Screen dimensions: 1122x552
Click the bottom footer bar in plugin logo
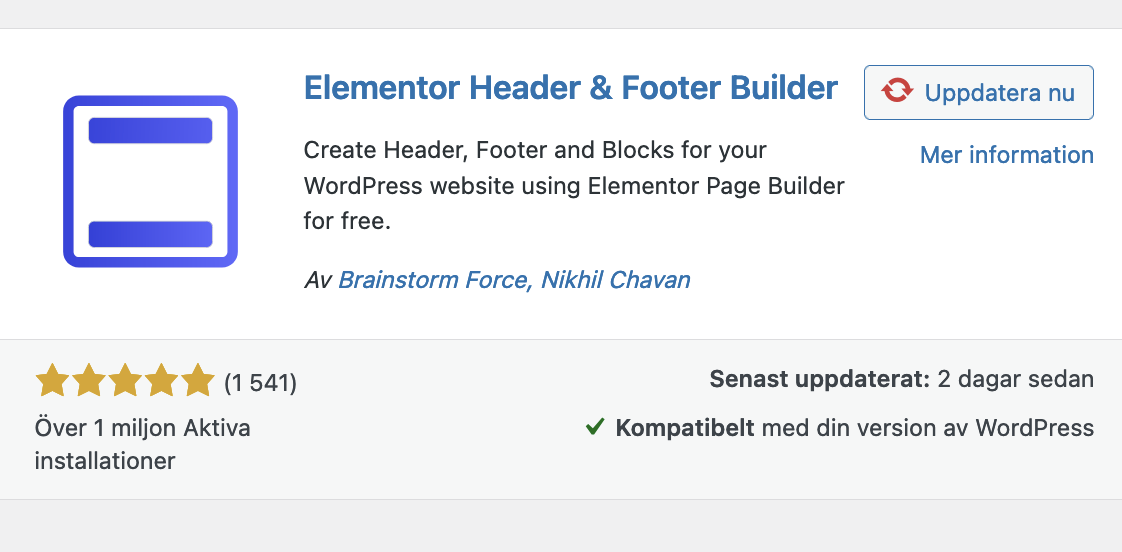[150, 234]
